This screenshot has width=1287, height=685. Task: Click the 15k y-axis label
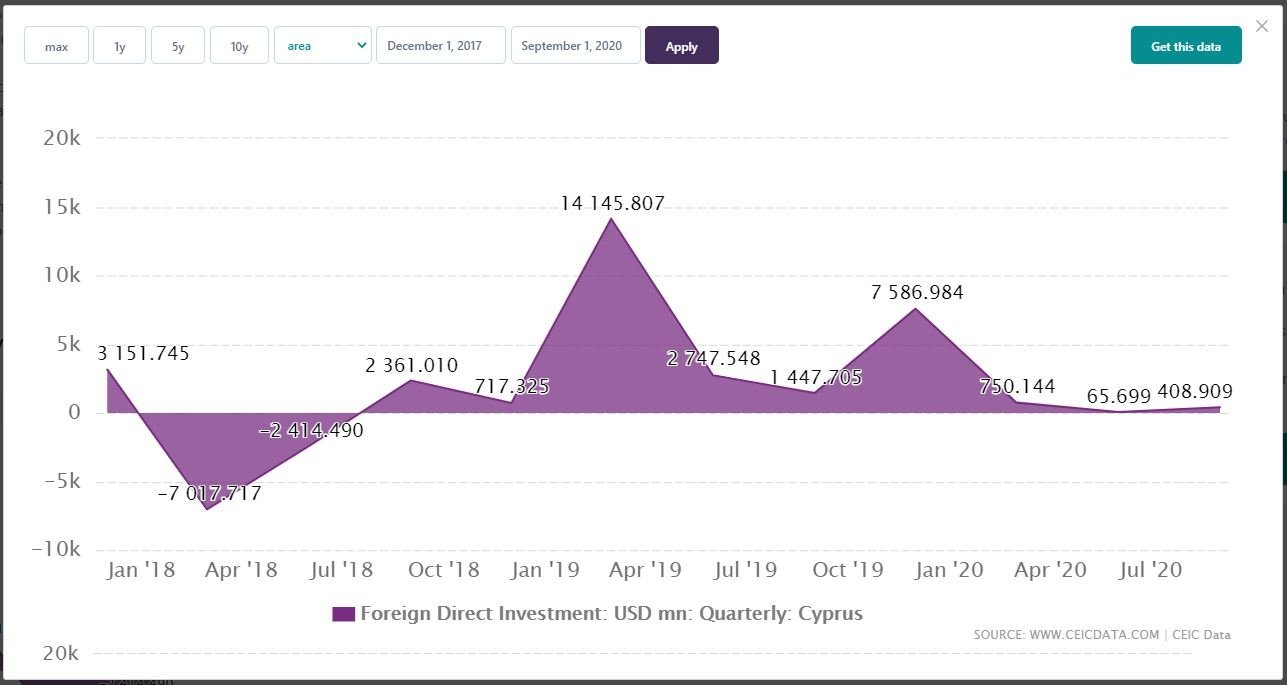[x=62, y=207]
